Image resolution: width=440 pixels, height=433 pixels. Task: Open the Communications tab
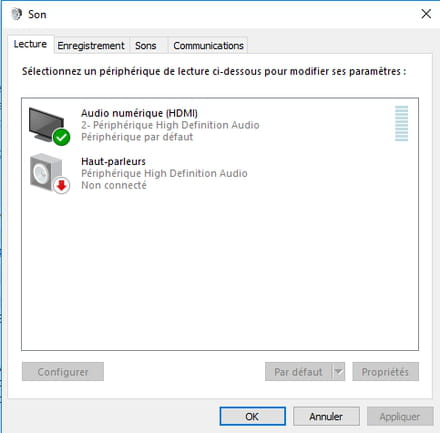[x=208, y=45]
